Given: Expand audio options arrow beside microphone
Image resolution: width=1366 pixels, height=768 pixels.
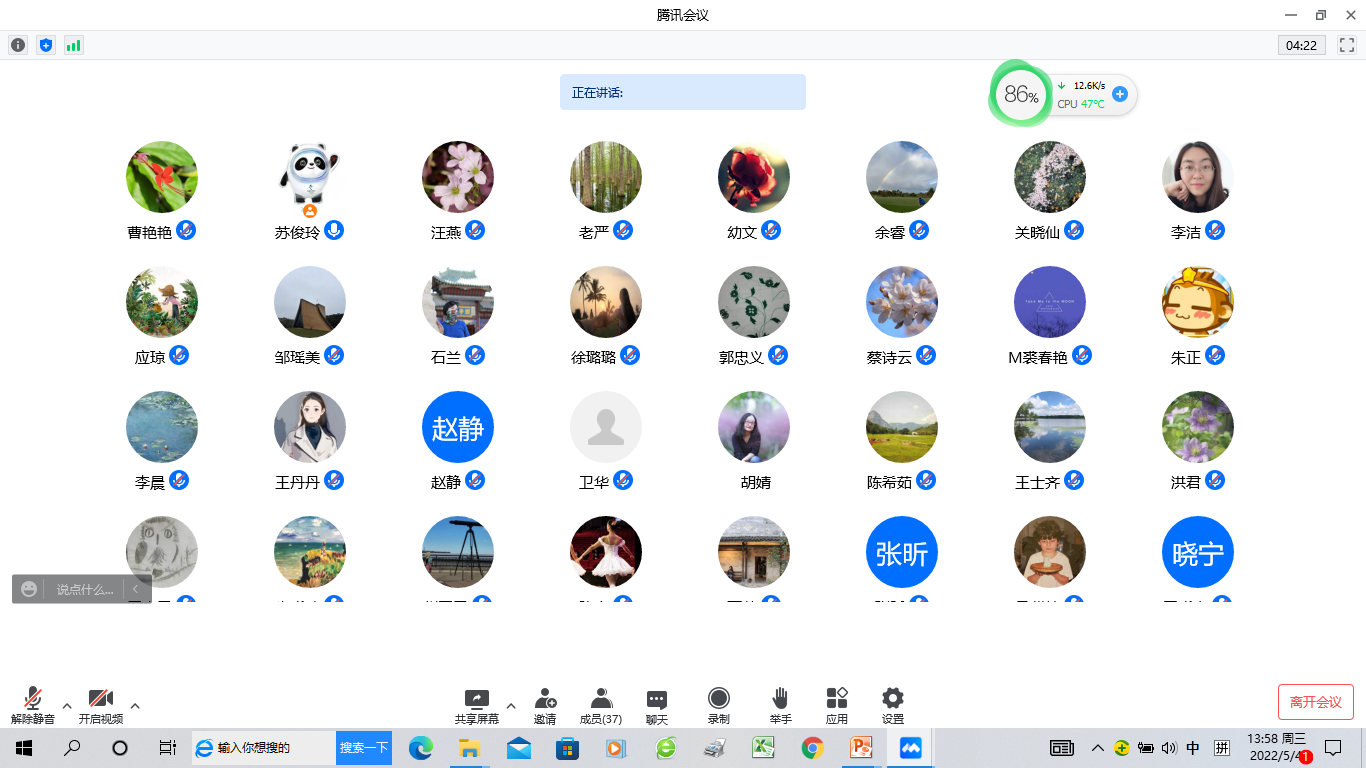Looking at the screenshot, I should [x=67, y=706].
